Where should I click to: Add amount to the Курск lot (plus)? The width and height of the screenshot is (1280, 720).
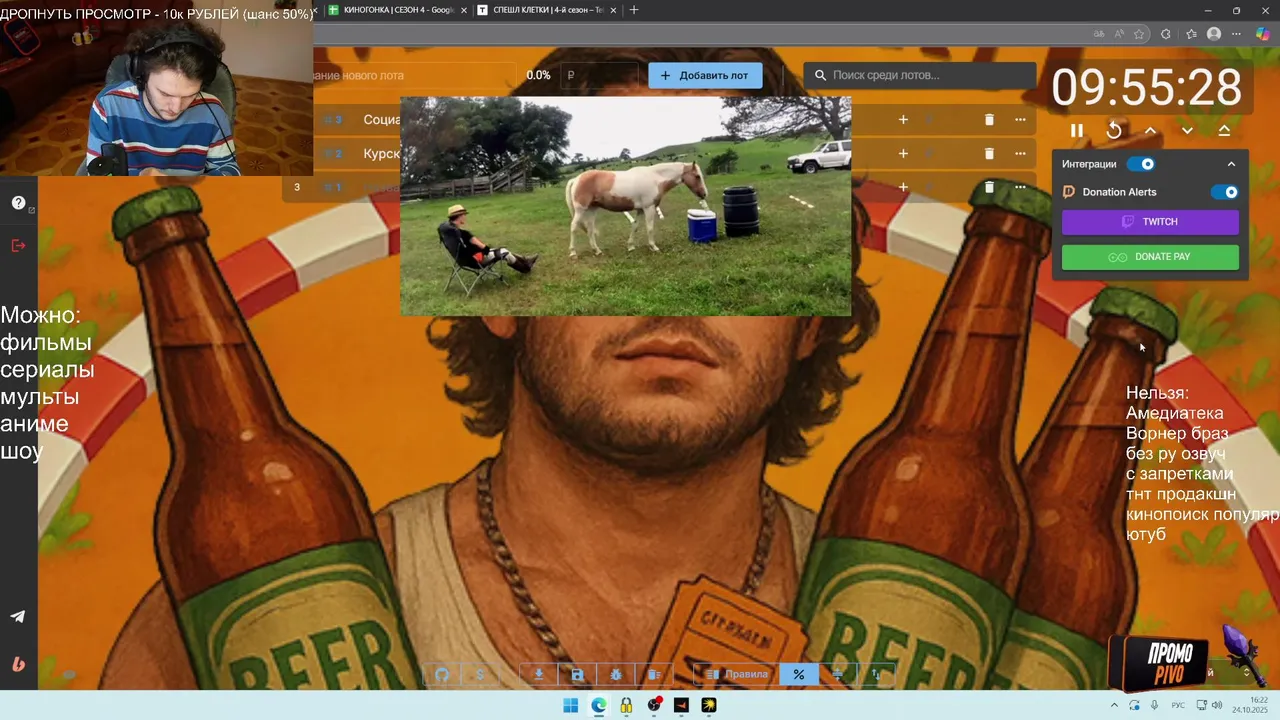click(903, 154)
